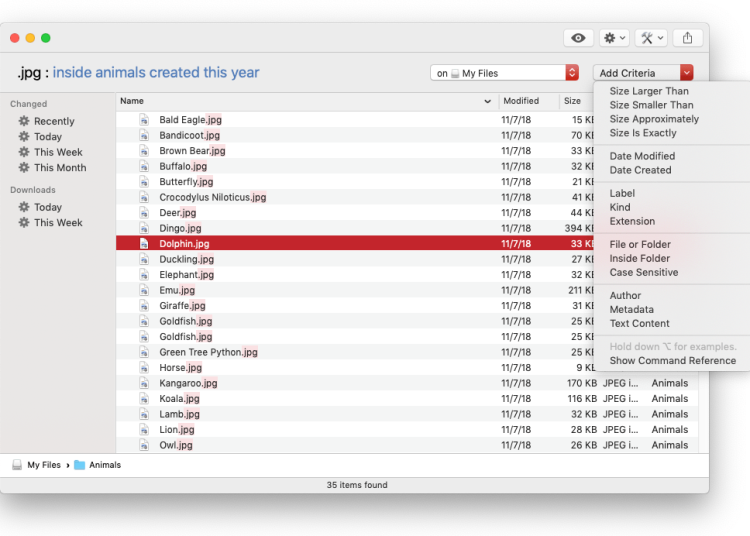Click the gear icon beside Recently
The width and height of the screenshot is (750, 536).
coord(24,121)
